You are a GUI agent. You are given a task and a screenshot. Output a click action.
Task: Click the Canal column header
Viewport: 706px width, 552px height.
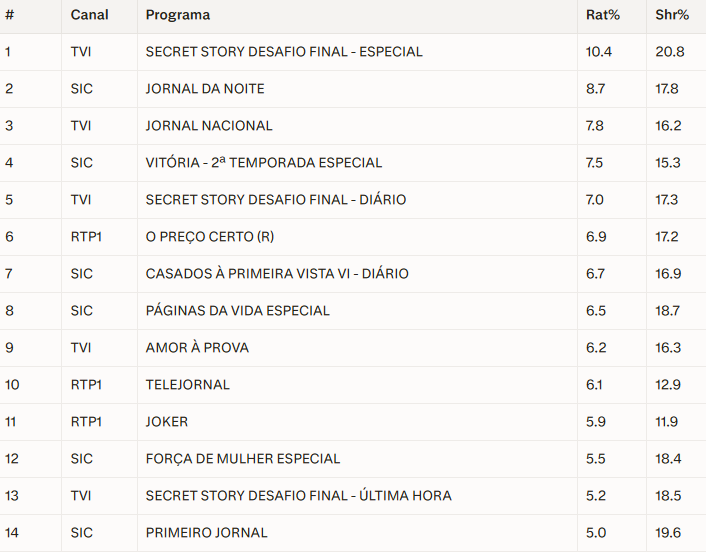(90, 15)
